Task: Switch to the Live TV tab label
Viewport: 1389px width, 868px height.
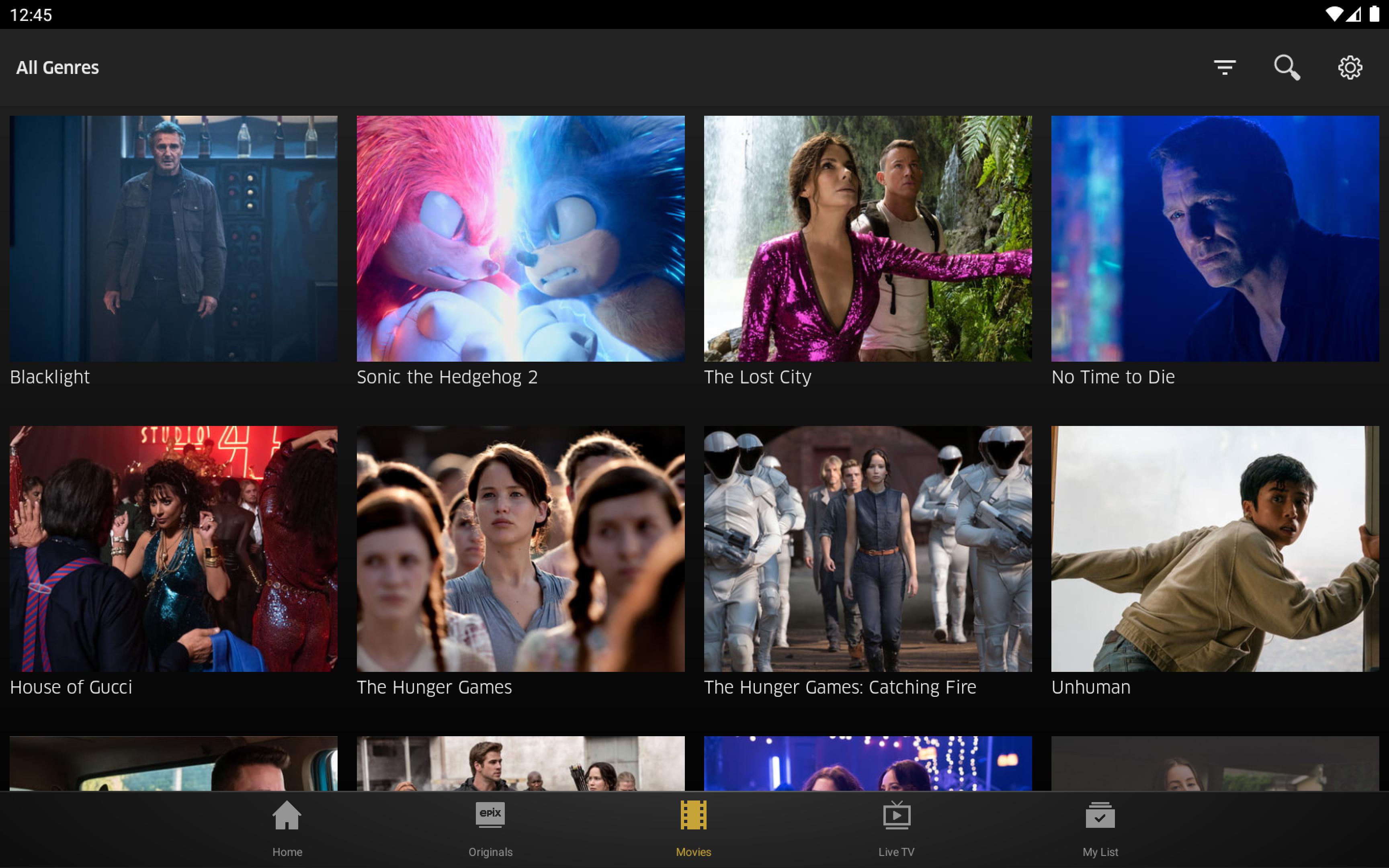Action: click(x=897, y=852)
